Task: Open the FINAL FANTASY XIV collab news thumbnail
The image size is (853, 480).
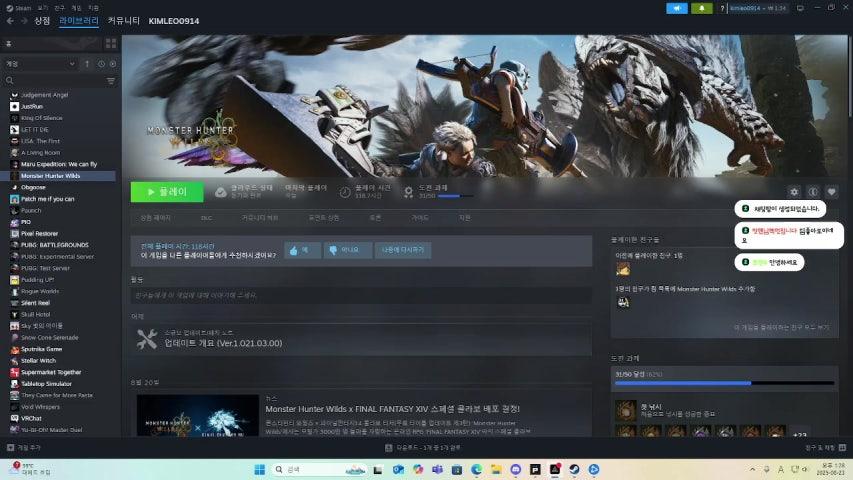Action: pos(197,416)
